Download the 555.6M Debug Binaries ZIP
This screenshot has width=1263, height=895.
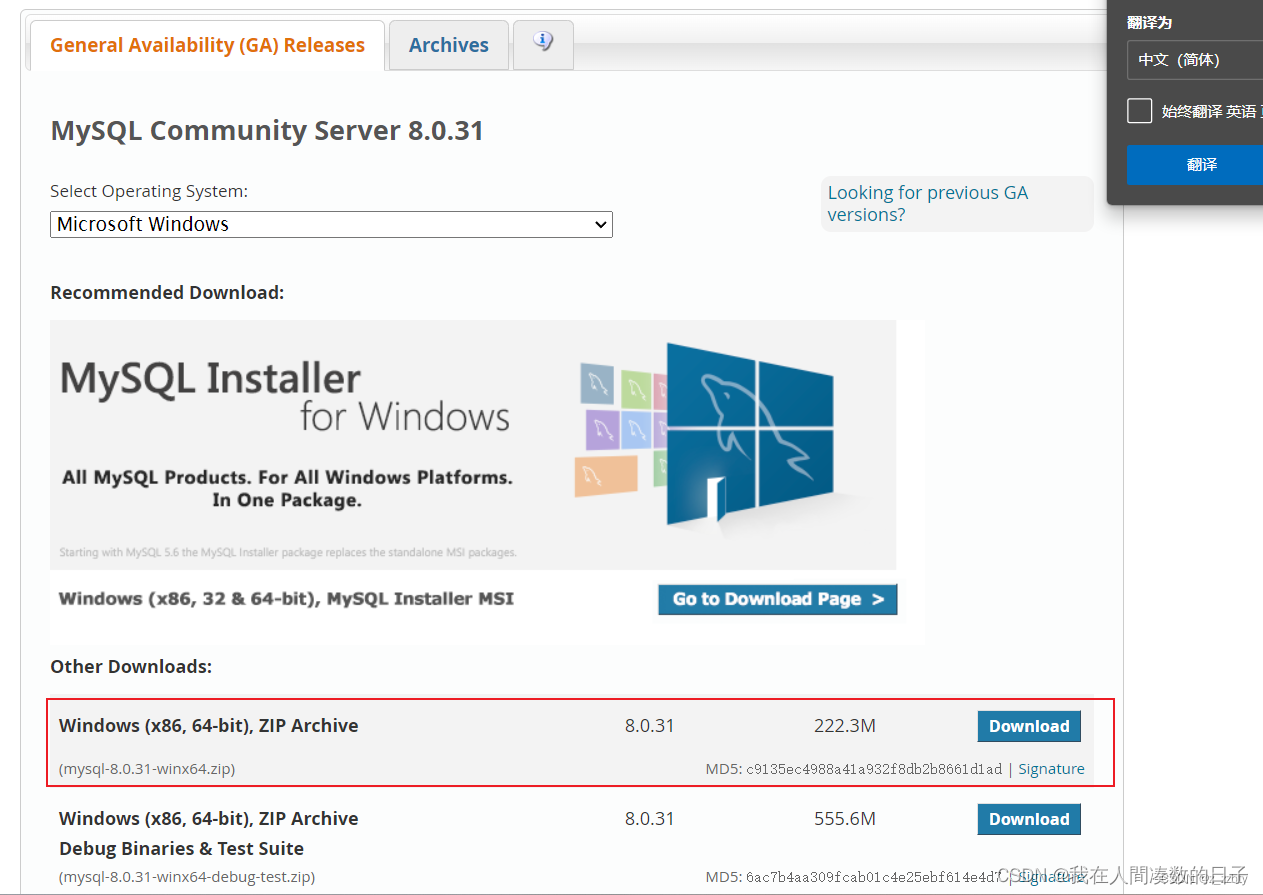point(1029,819)
